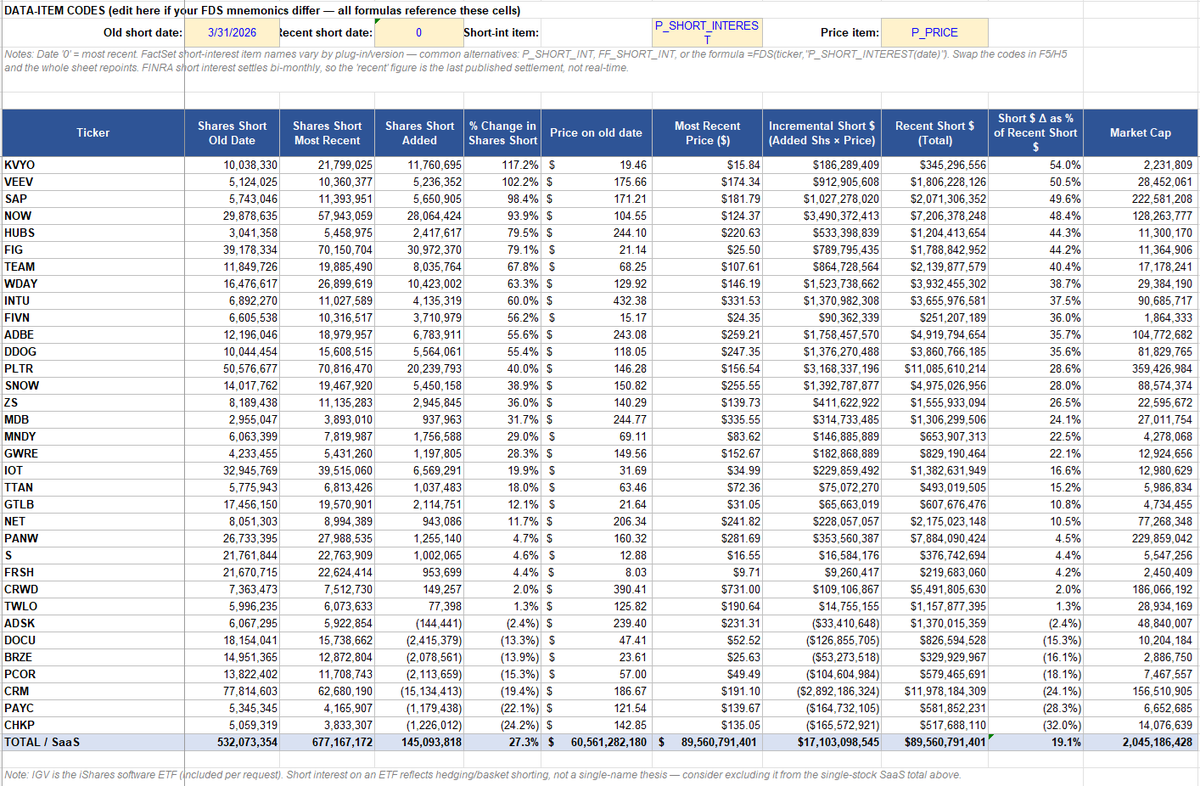The width and height of the screenshot is (1200, 786).
Task: Select the HUBS ticker cell
Action: click(x=93, y=233)
